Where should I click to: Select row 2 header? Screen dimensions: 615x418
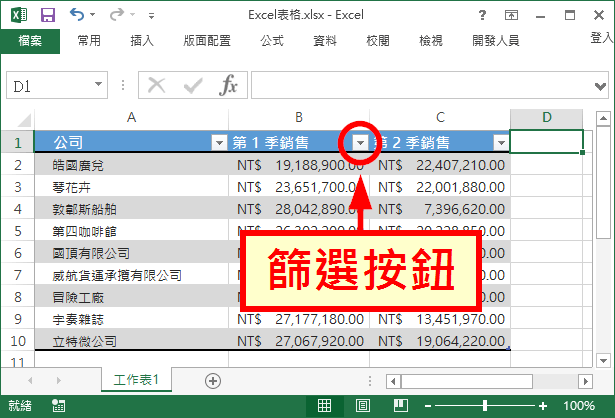point(18,165)
